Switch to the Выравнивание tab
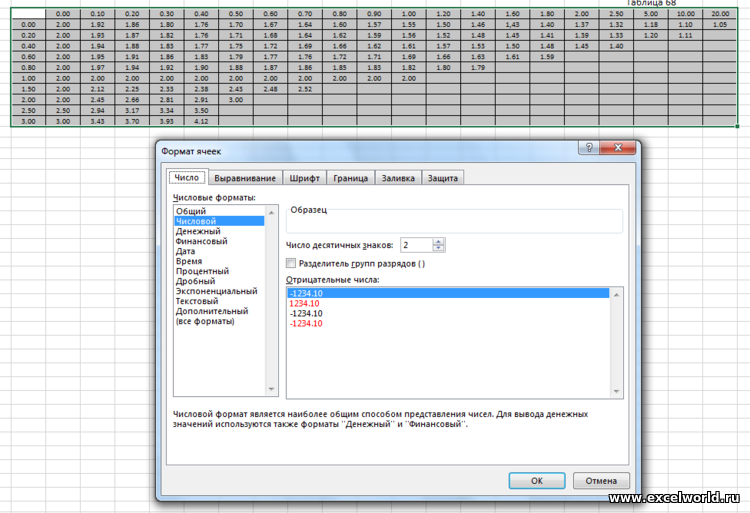 coord(244,178)
